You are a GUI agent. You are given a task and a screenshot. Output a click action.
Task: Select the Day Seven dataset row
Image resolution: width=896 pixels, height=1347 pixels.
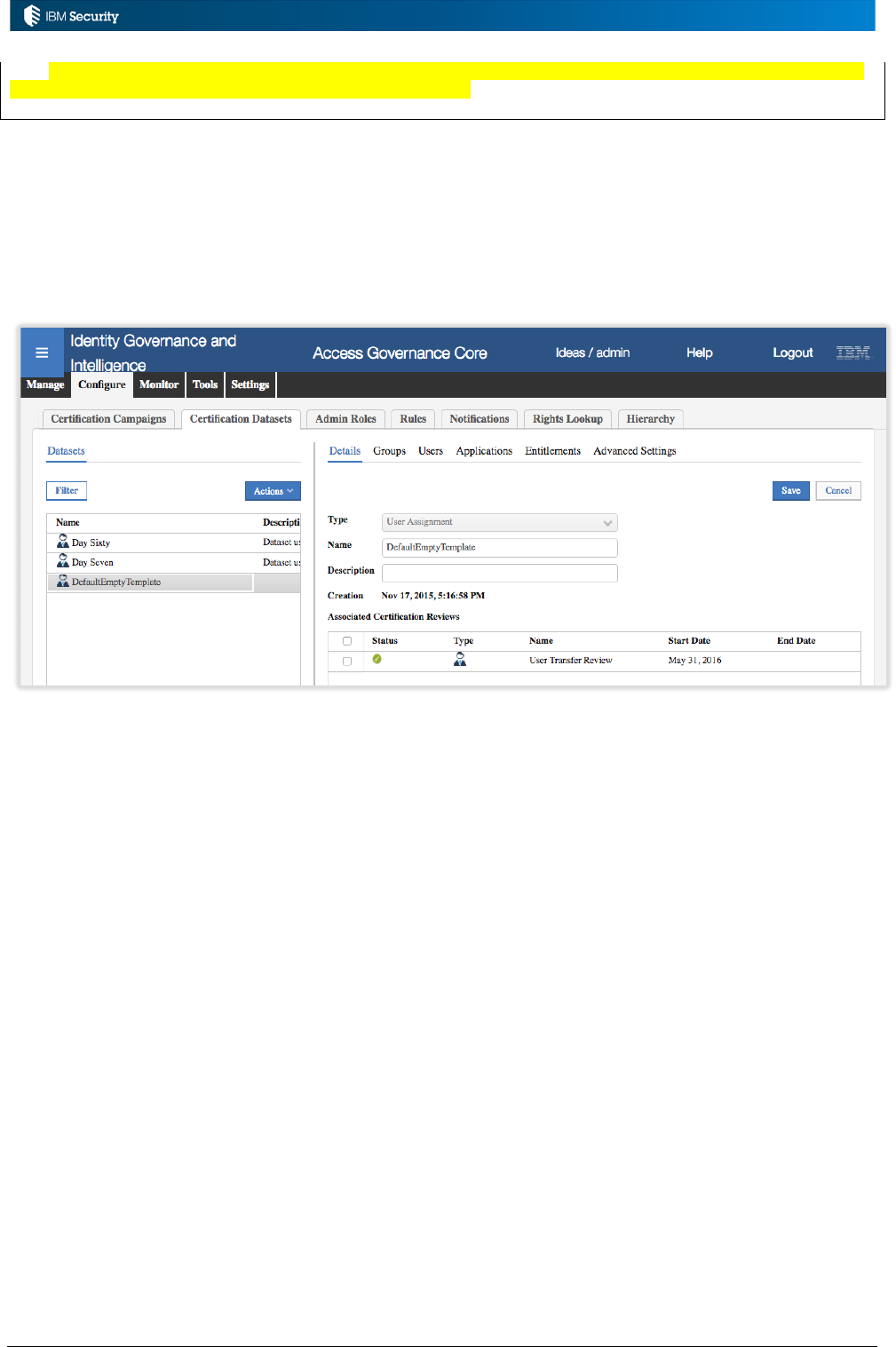[x=173, y=562]
